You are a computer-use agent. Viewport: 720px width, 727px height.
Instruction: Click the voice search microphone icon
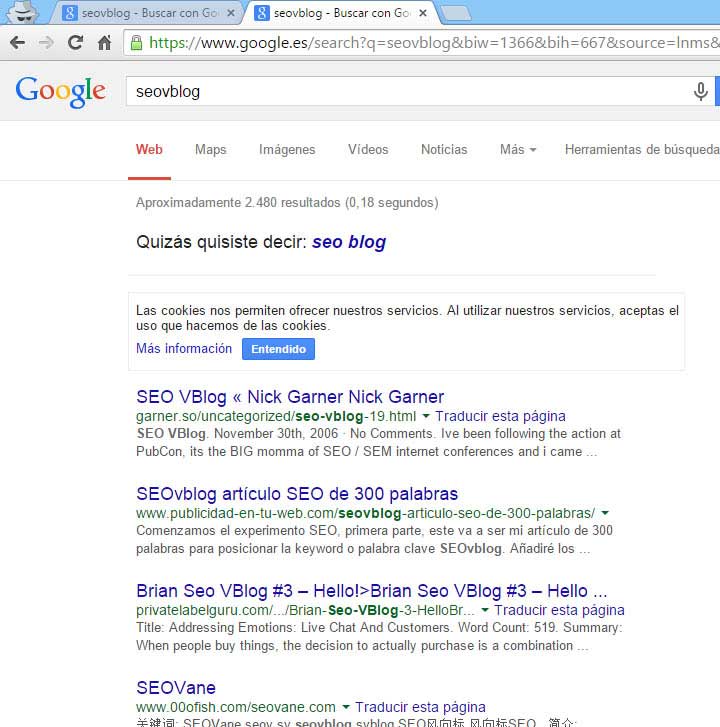(x=700, y=92)
